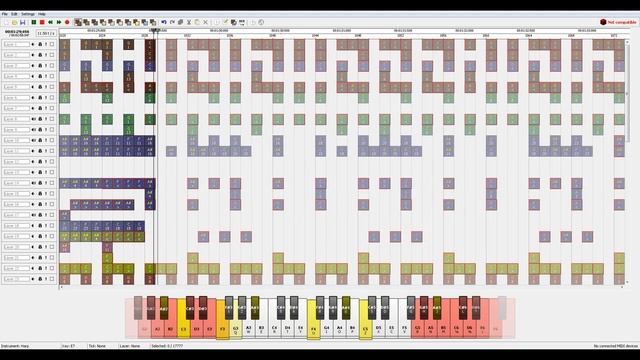Screen dimensions: 640x360
Task: Toggle the lock icon on Layer 4
Action: pyautogui.click(x=40, y=76)
